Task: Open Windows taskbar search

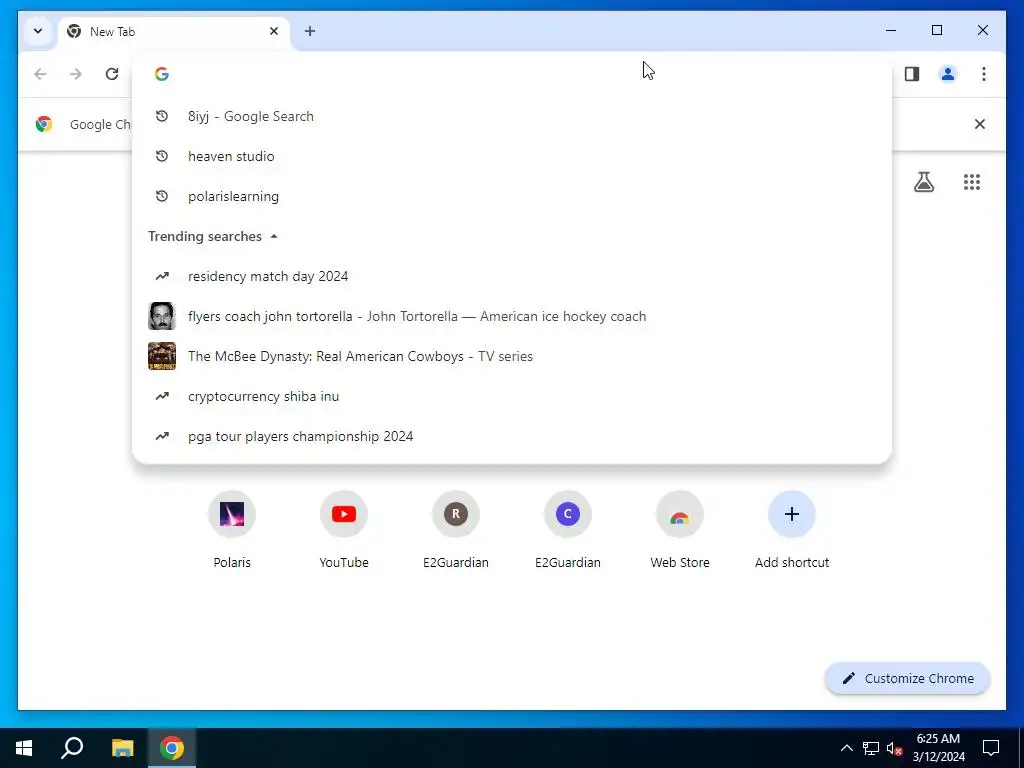Action: (72, 748)
